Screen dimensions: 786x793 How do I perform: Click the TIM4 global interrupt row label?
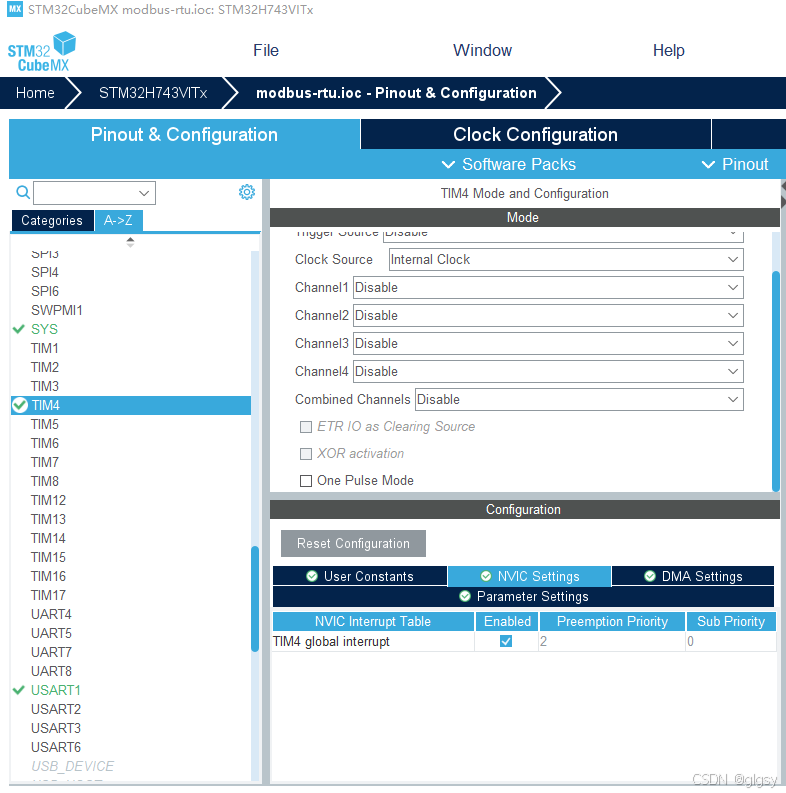[x=331, y=642]
